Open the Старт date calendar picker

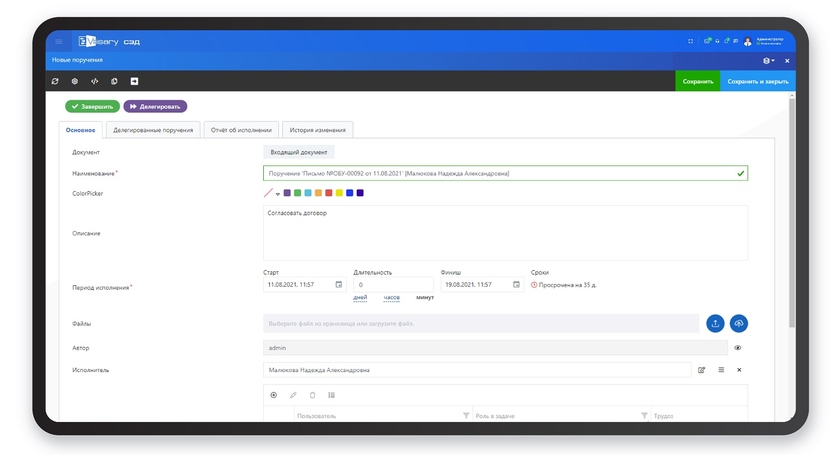coord(338,285)
